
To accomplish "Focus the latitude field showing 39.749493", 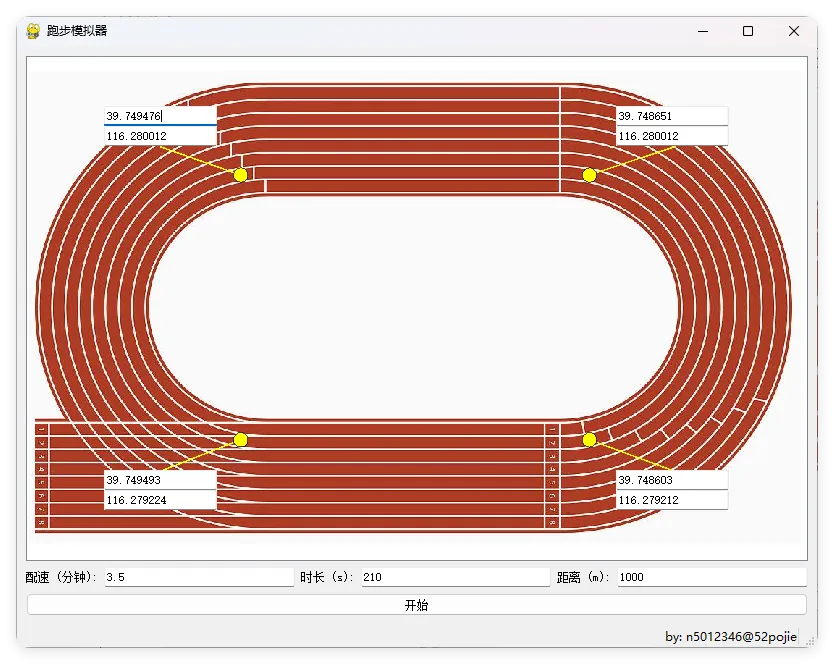I will click(160, 480).
